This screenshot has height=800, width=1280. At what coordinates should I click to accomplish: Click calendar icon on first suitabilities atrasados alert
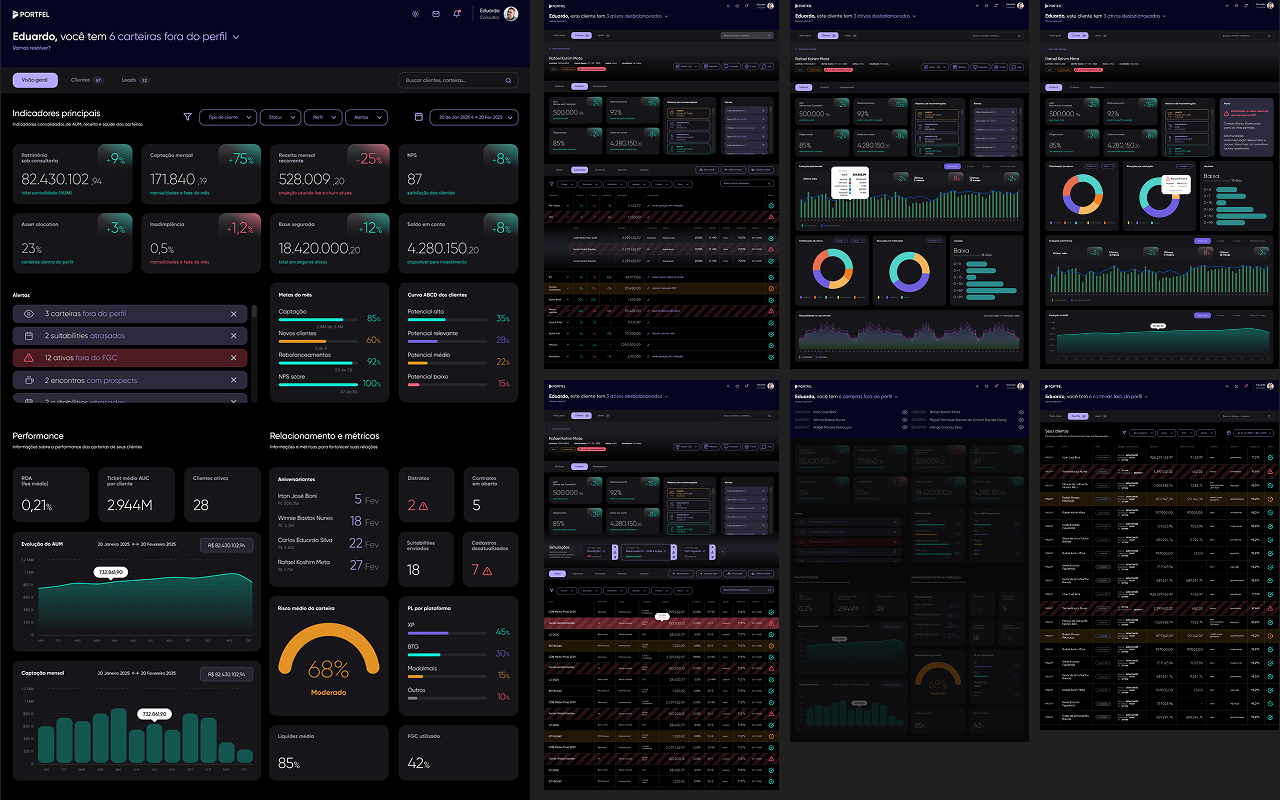pyautogui.click(x=28, y=336)
